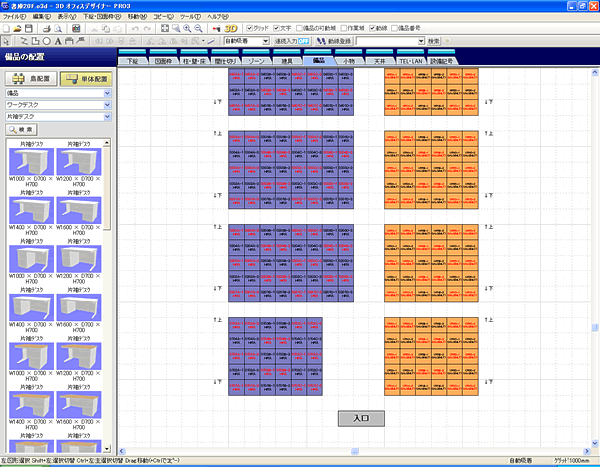The image size is (600, 467).
Task: Click the zoom in magnifier icon
Action: 187,29
